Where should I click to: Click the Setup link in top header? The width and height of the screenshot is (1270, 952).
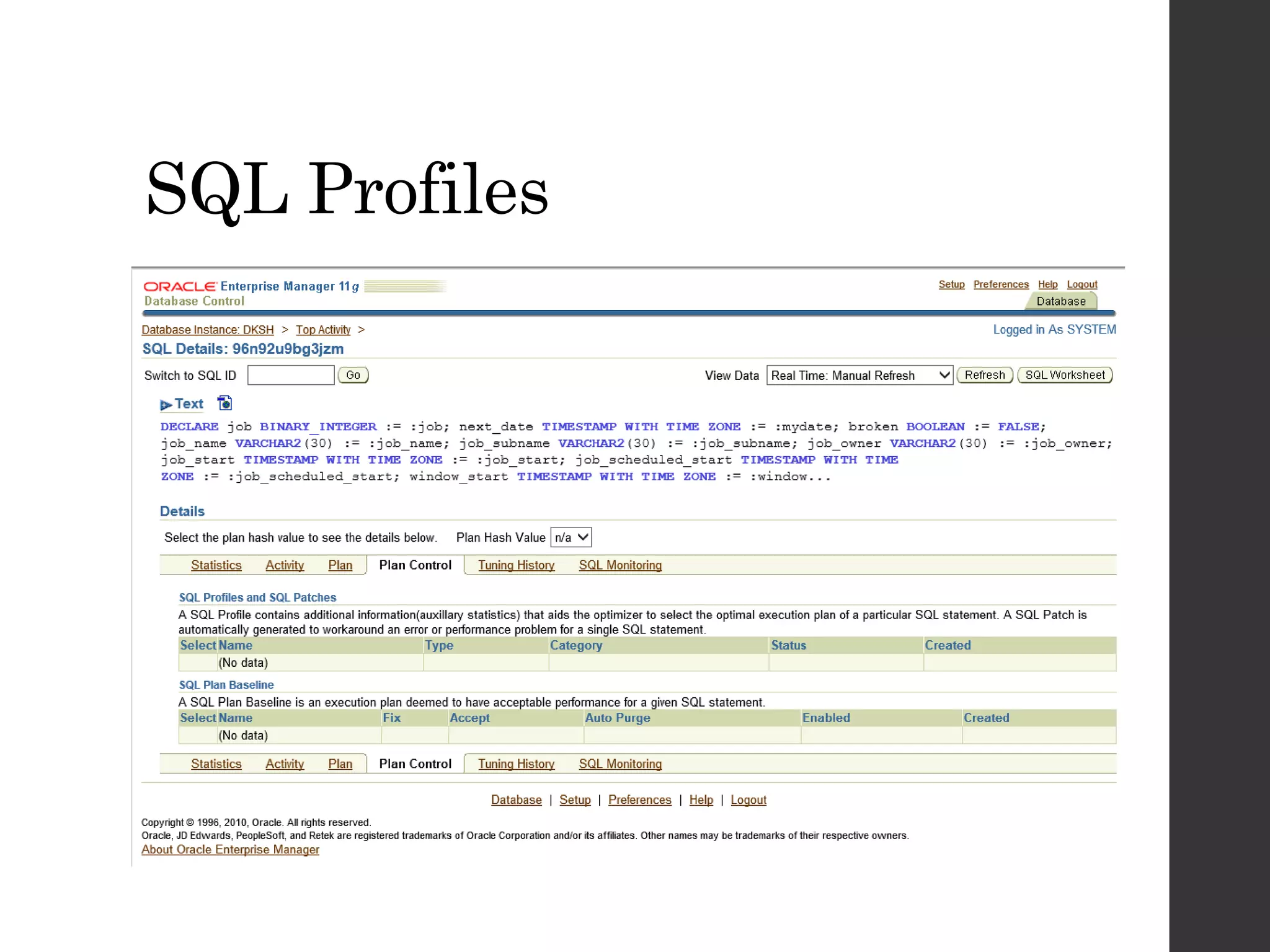pyautogui.click(x=951, y=284)
